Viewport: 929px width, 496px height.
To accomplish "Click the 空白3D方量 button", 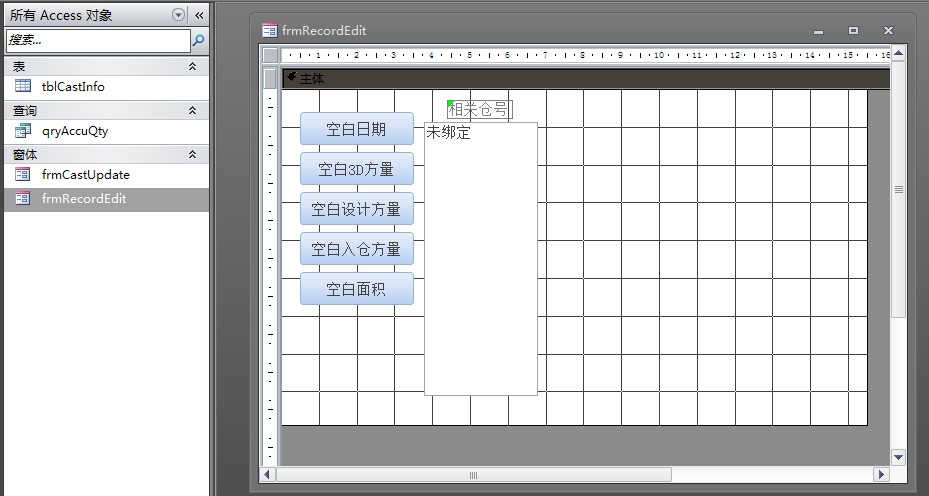I will [356, 169].
